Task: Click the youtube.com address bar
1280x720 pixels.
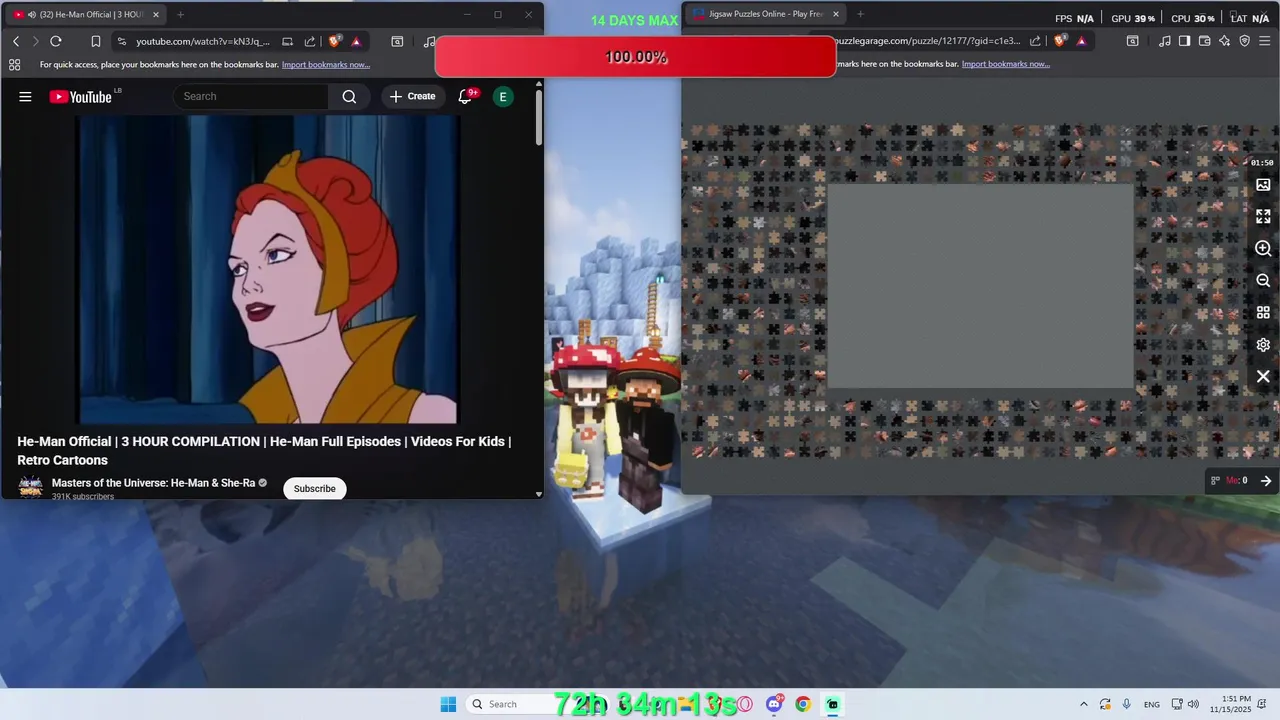Action: [203, 41]
